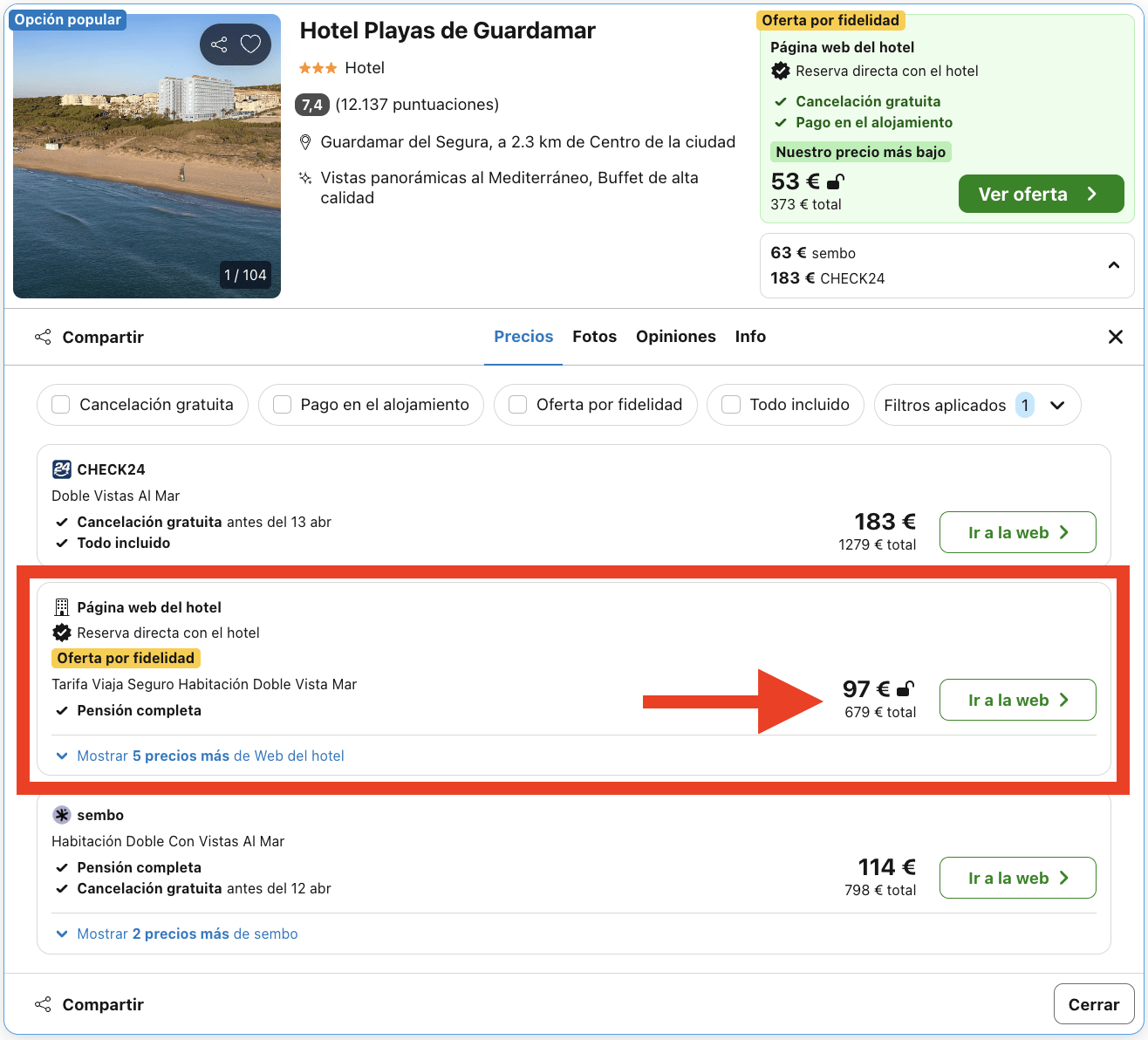The image size is (1148, 1040).
Task: Click the yellow Oferta por fidelidad badge in hotel row
Action: tap(126, 658)
